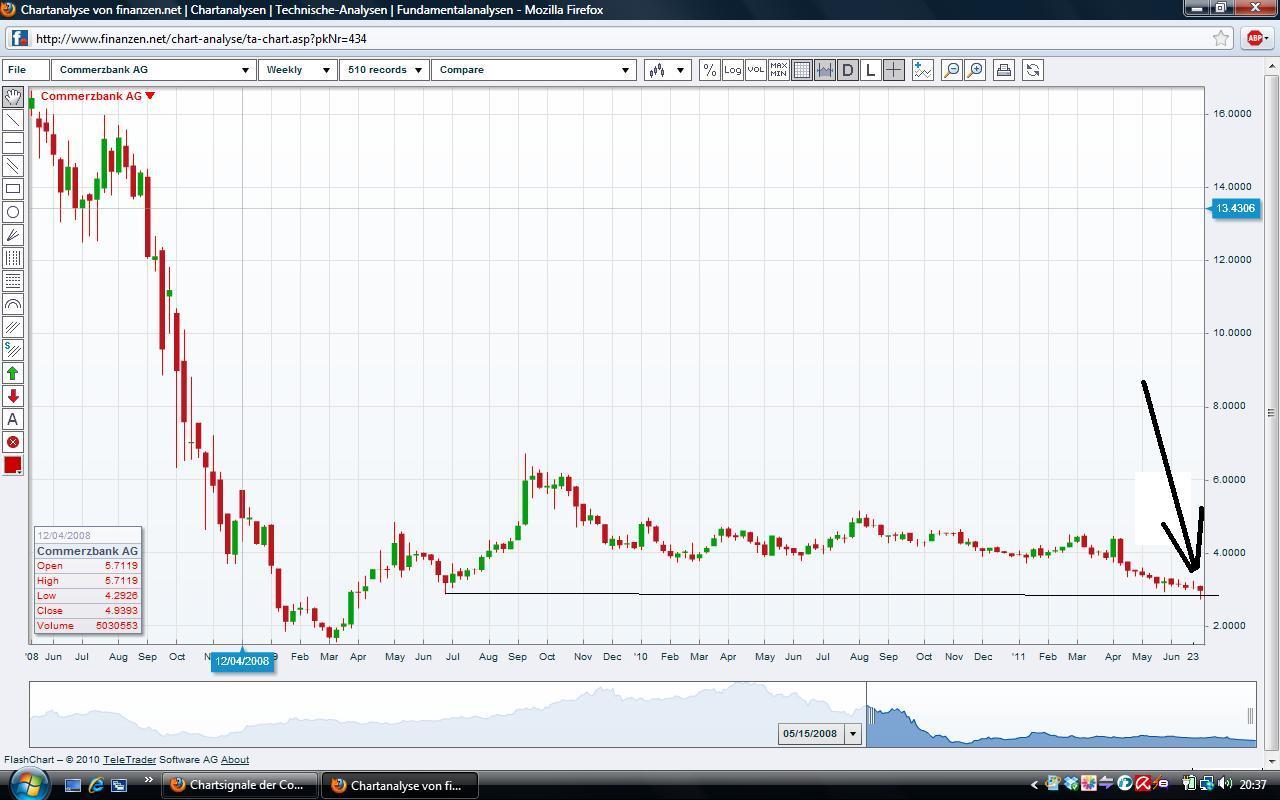
Task: Select the rectangle drawing tool
Action: (x=13, y=189)
